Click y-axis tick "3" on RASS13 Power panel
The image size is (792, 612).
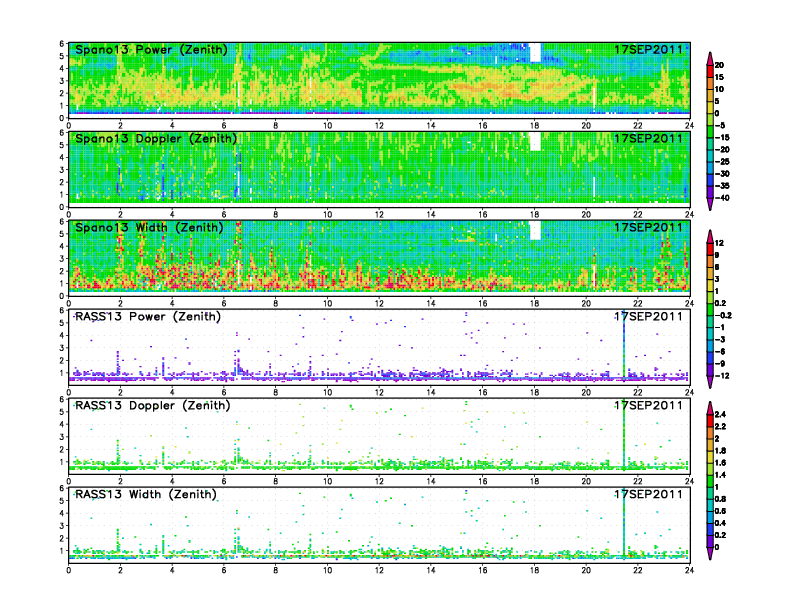[x=62, y=348]
